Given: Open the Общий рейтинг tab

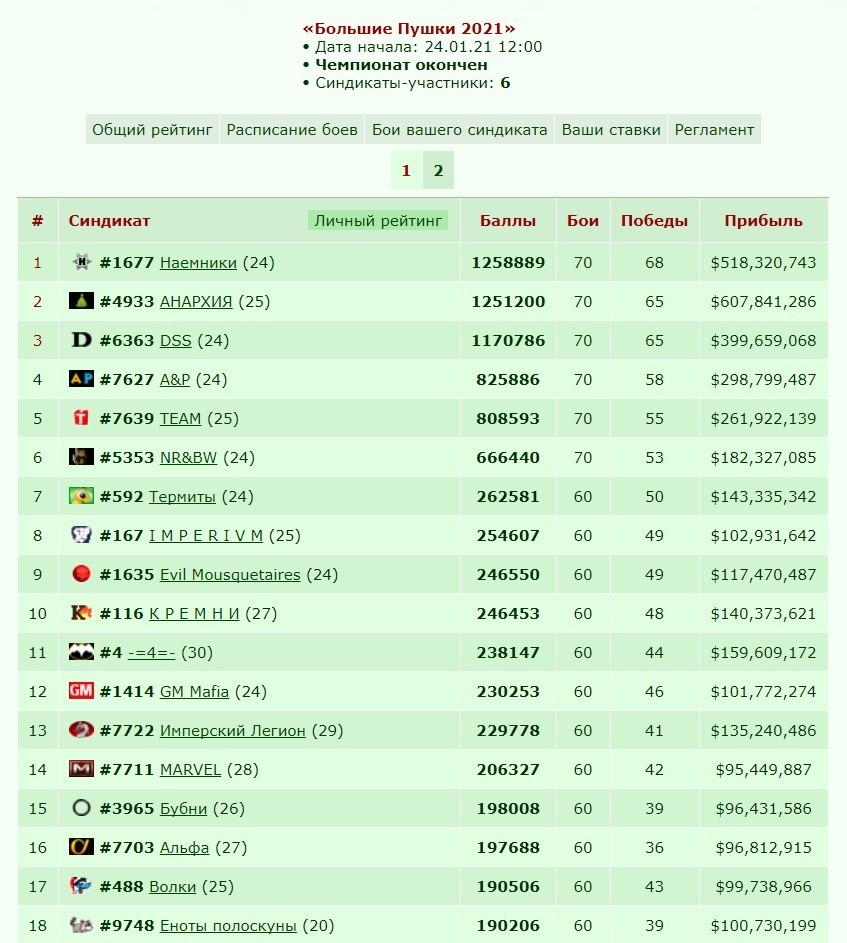Looking at the screenshot, I should (x=152, y=129).
